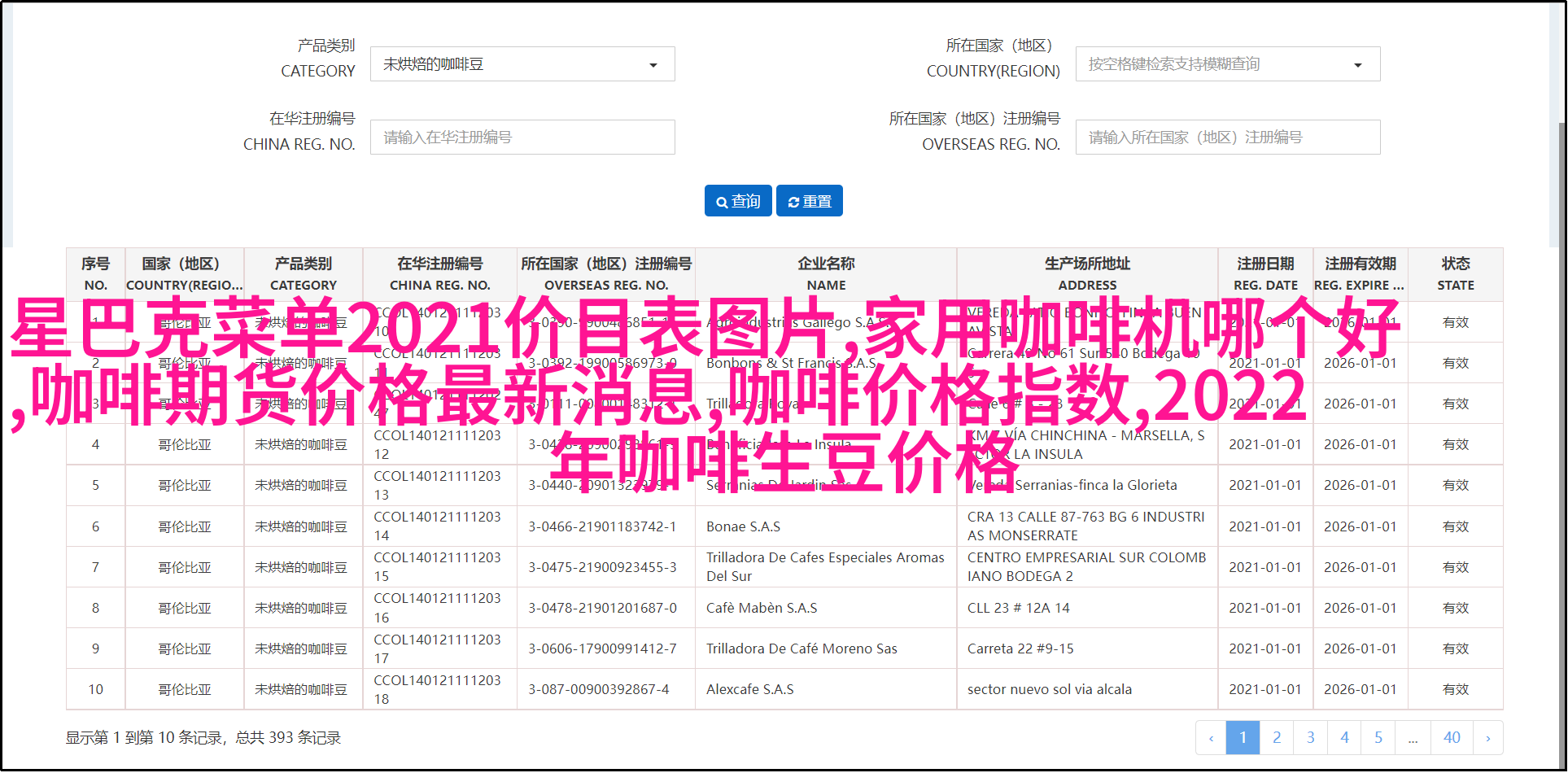The height and width of the screenshot is (773, 1568).
Task: Go to page 5 in pagination
Action: [1378, 738]
